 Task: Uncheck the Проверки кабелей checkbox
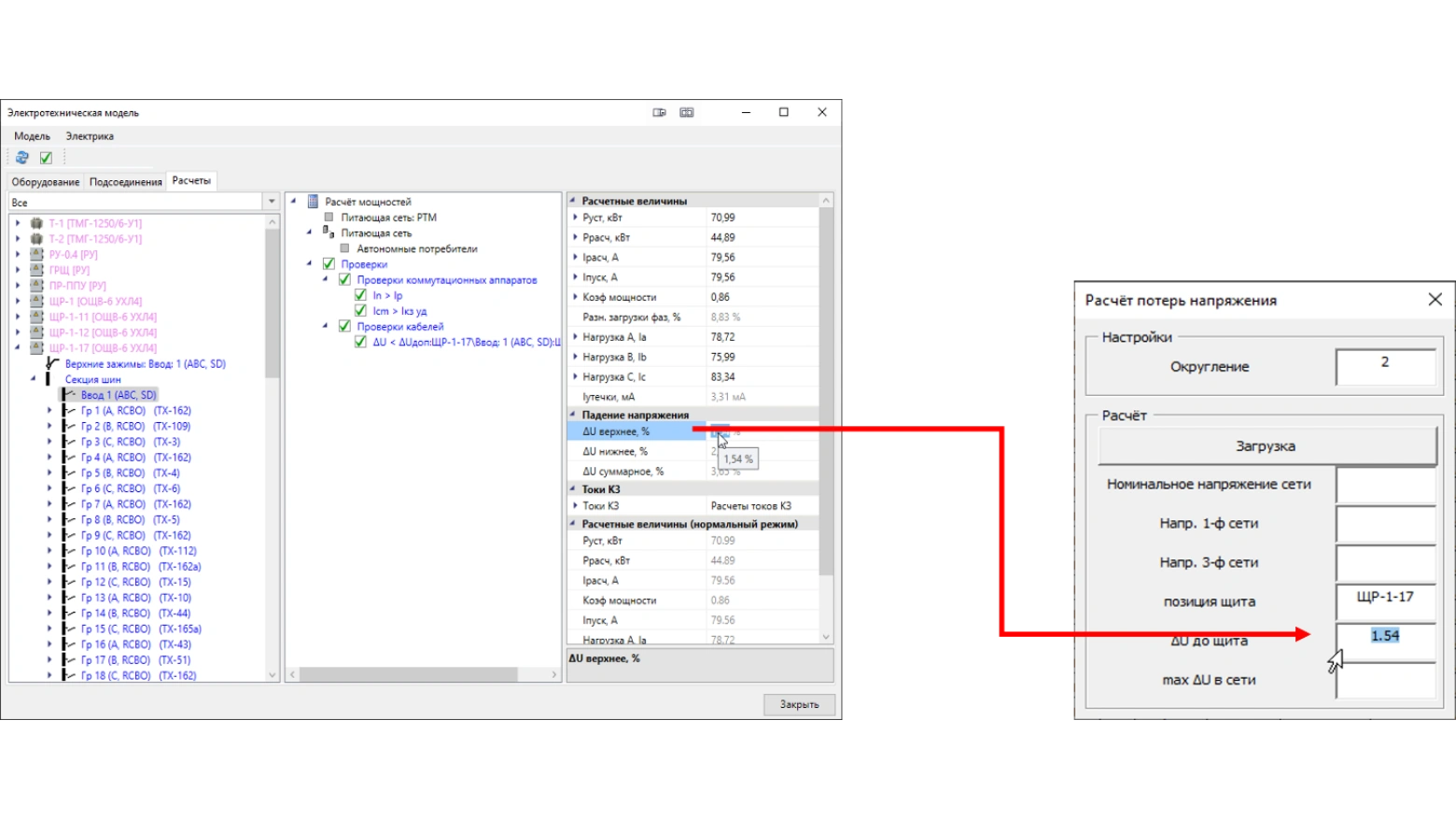pos(344,326)
